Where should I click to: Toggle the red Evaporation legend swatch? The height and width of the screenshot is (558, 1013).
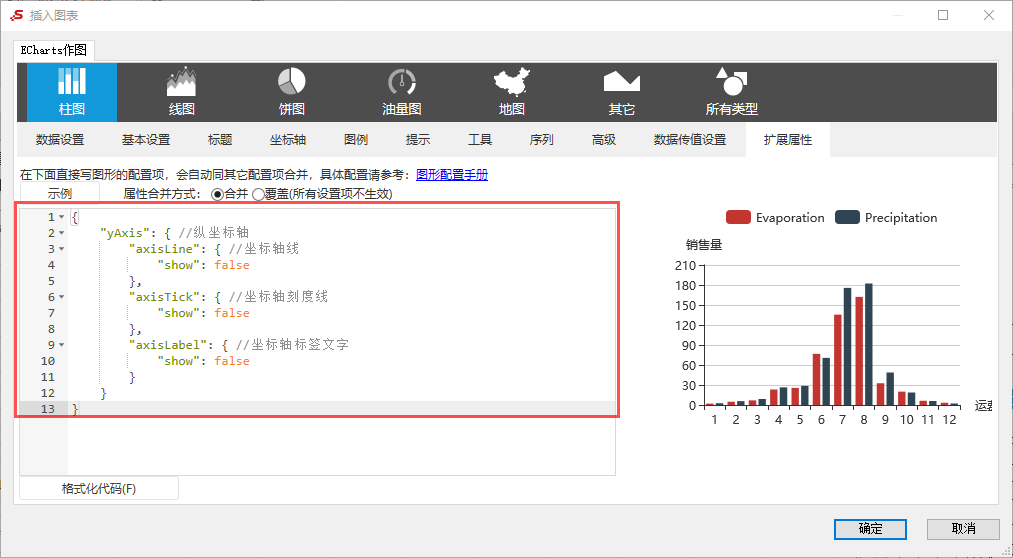point(738,218)
